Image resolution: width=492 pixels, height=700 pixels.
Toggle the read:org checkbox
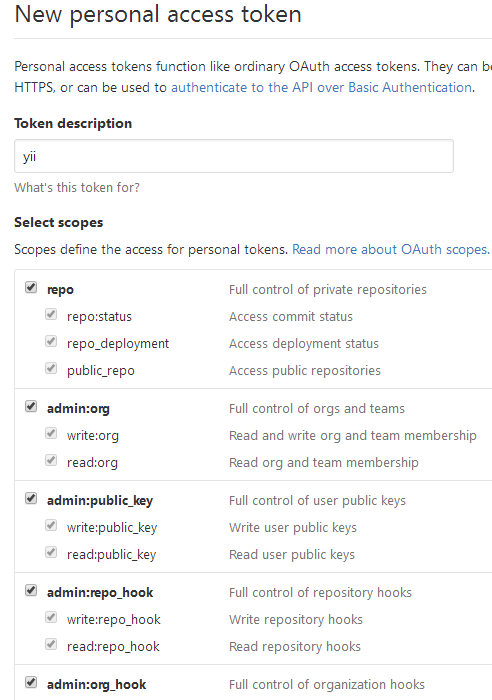(51, 460)
